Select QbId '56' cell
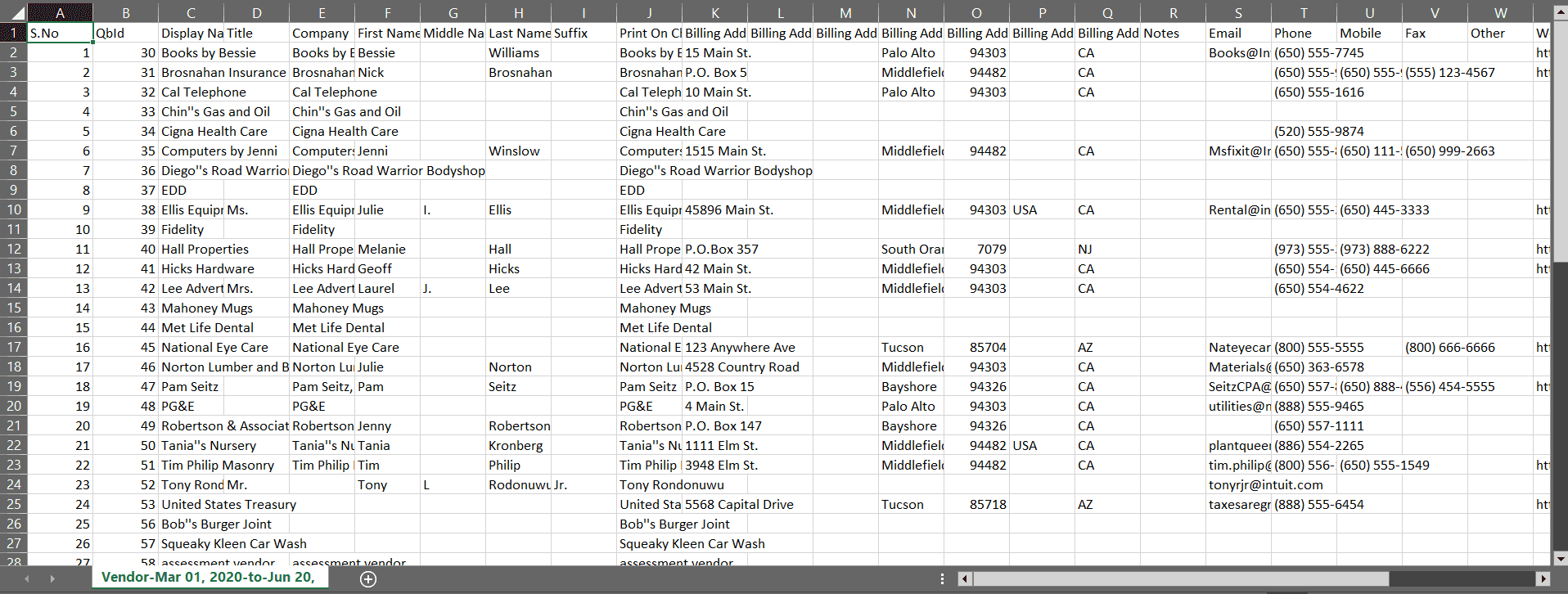Viewport: 1568px width, 594px height. pos(125,524)
